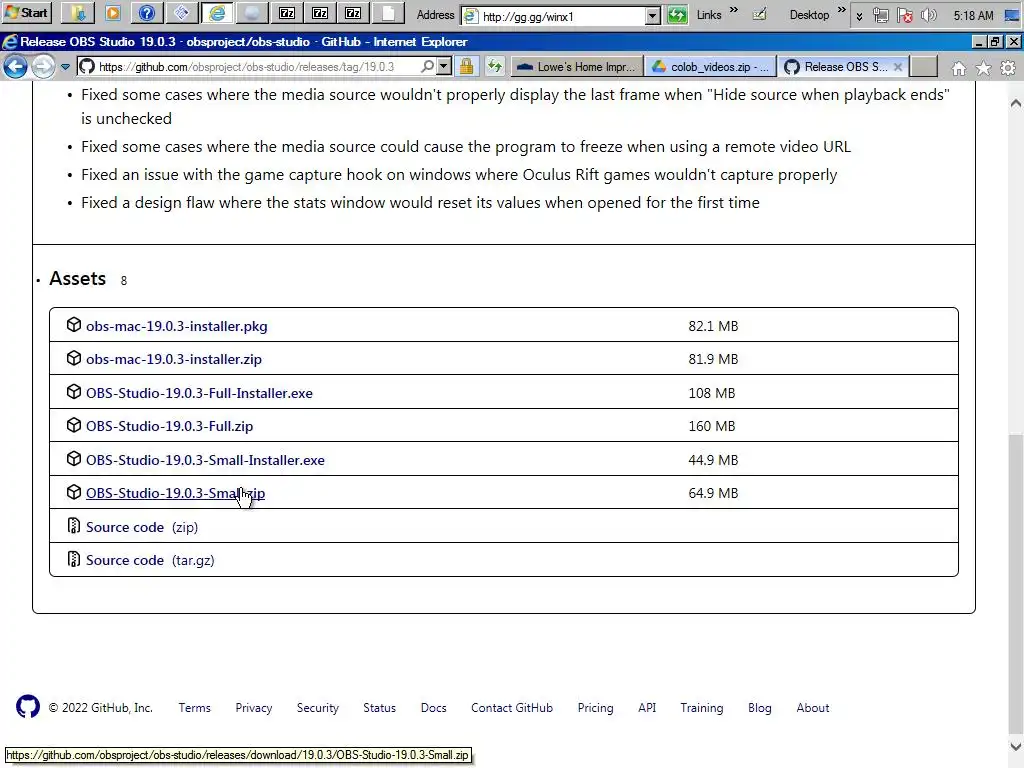Image resolution: width=1024 pixels, height=768 pixels.
Task: Collapse the Assets section heading
Action: (x=77, y=278)
